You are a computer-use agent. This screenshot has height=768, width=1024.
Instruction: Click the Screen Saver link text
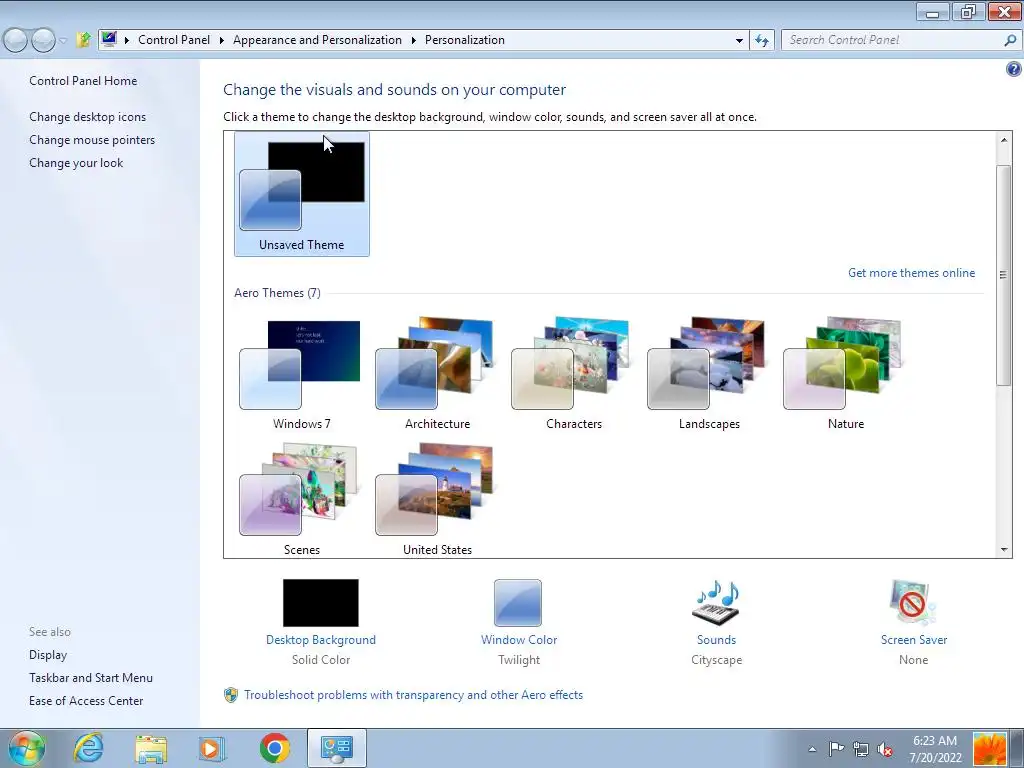tap(914, 640)
